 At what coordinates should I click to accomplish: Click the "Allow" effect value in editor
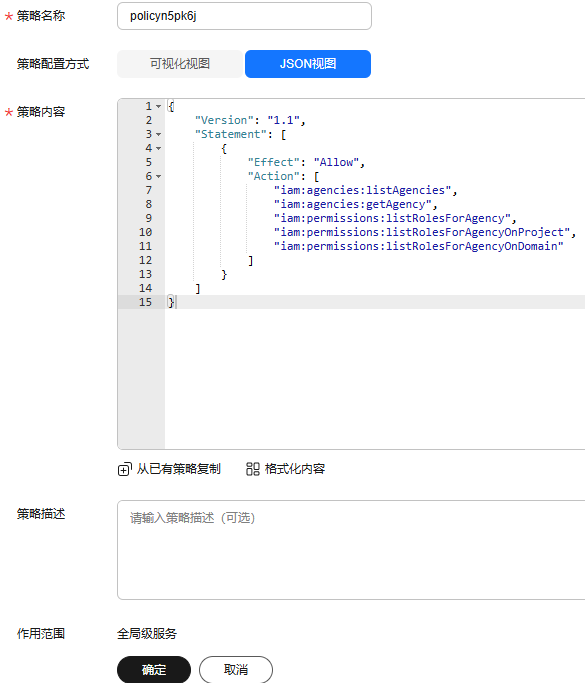(x=336, y=162)
